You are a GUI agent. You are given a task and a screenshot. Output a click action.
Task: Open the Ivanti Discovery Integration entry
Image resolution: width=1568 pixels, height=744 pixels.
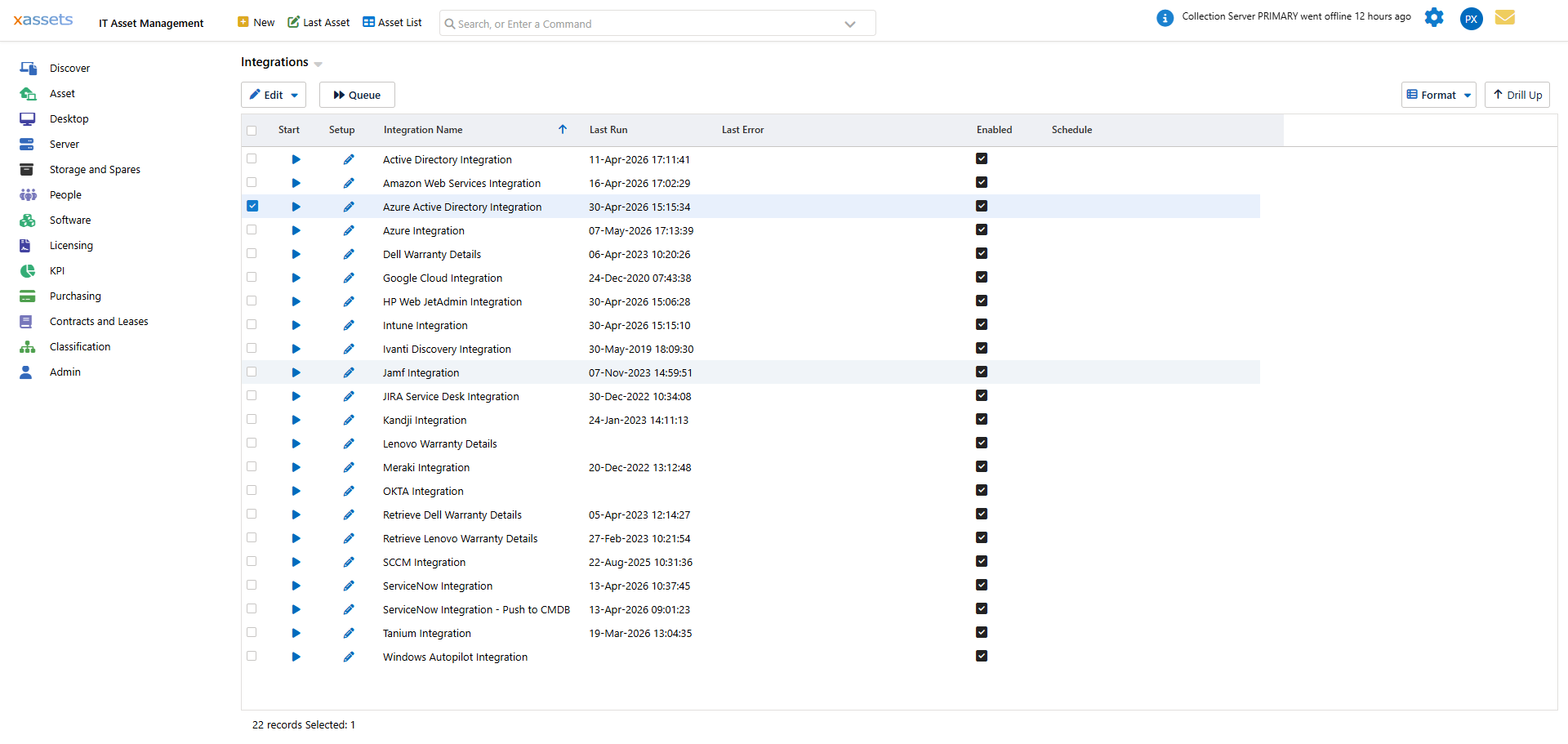(447, 350)
